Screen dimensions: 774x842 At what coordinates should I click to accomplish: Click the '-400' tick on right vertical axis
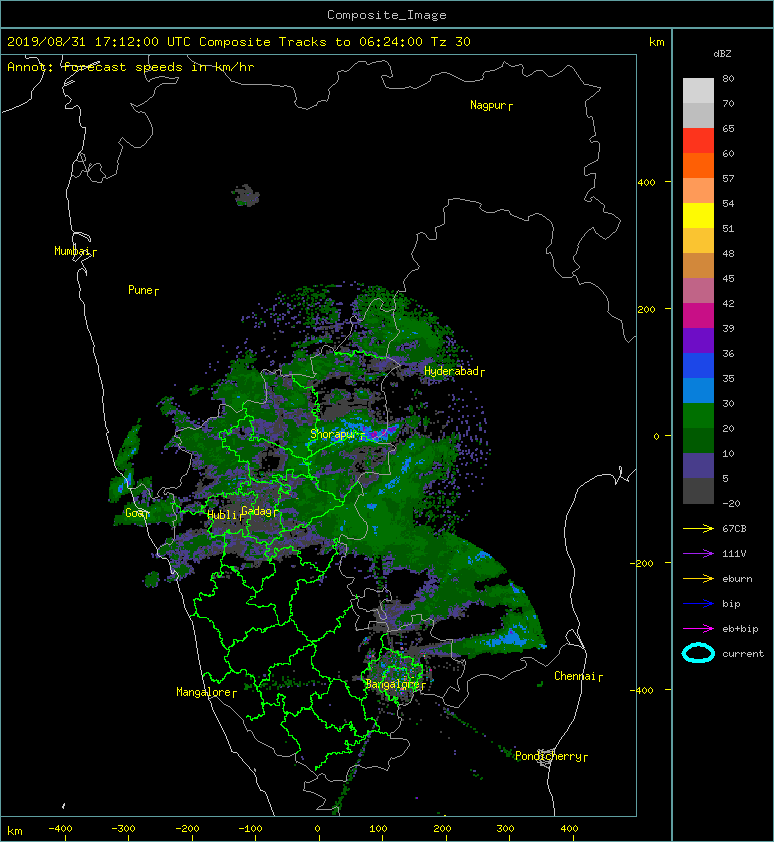(x=643, y=690)
